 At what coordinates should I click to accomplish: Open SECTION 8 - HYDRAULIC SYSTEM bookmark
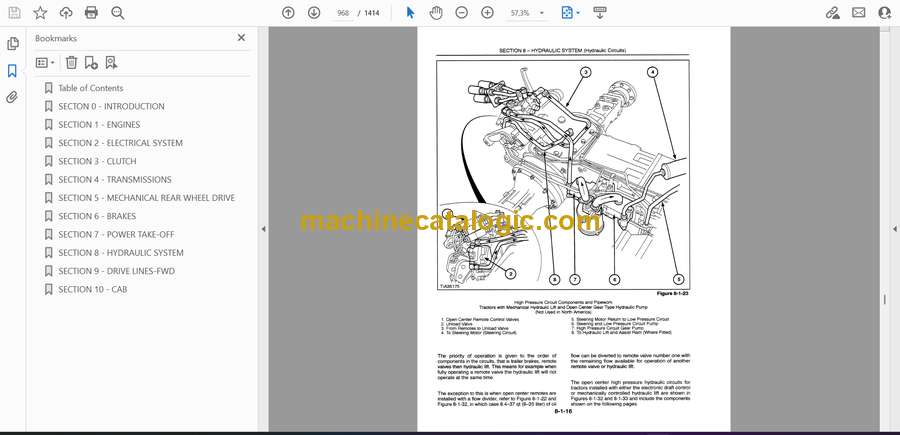pos(121,253)
